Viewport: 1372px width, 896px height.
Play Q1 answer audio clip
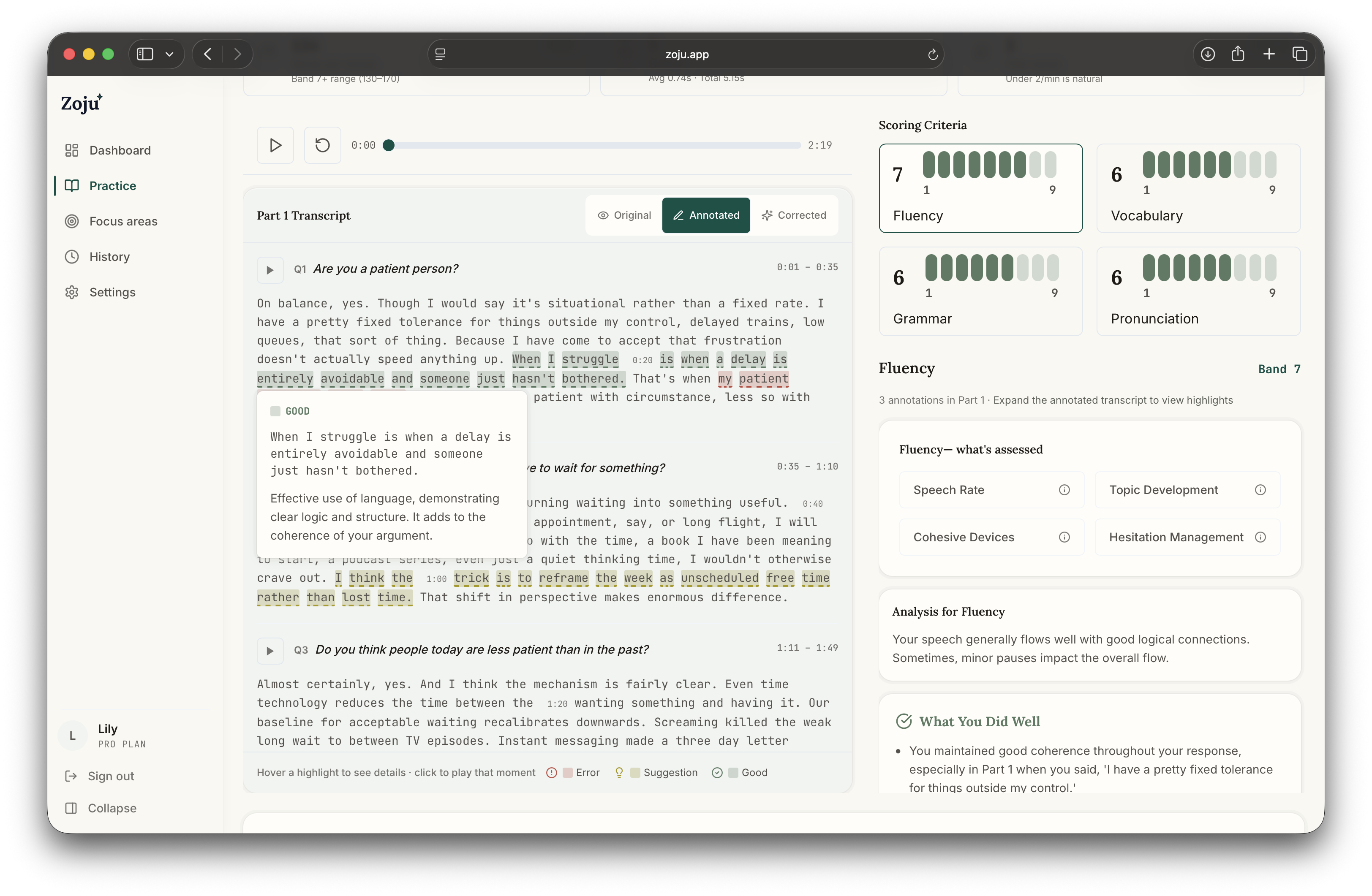(270, 270)
